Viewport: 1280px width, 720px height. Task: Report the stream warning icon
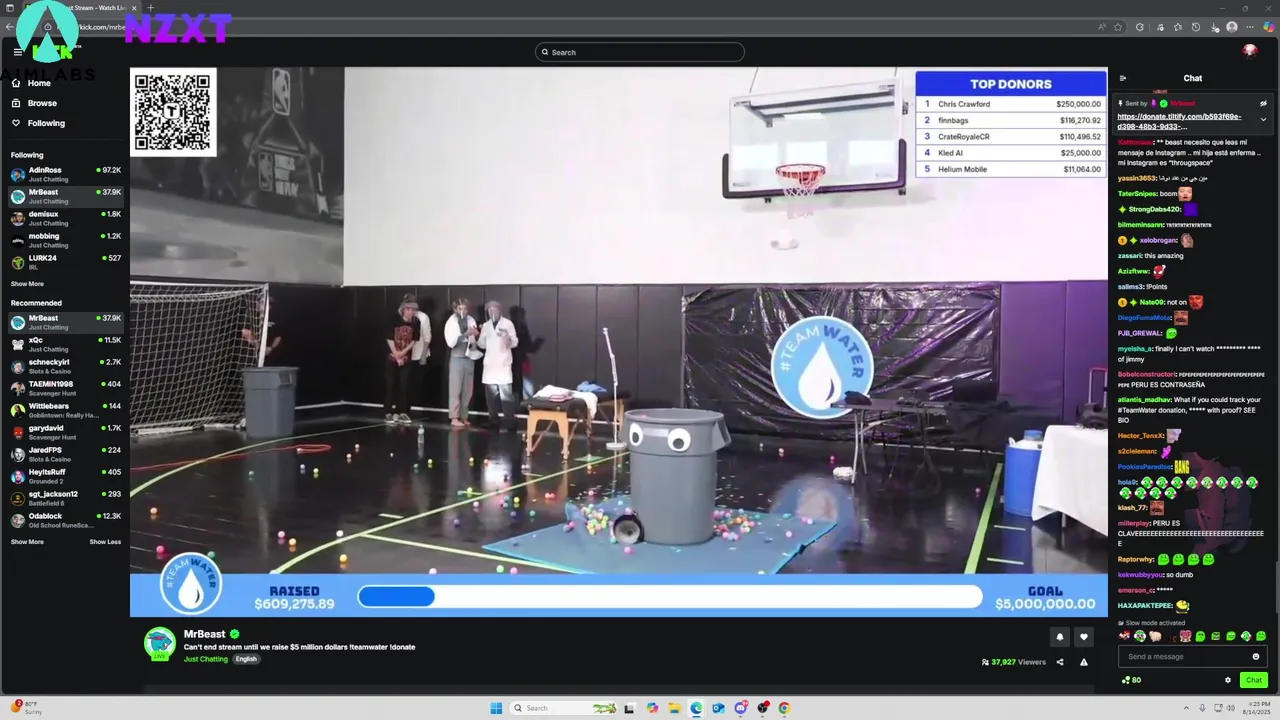pos(1084,662)
